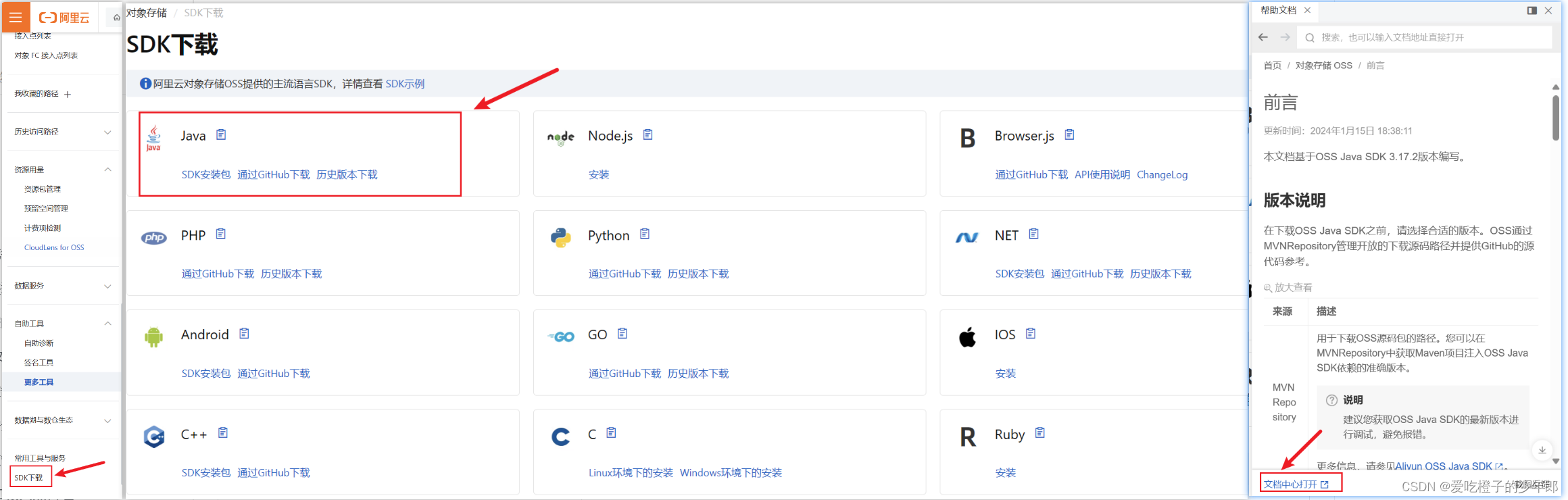Open C's Windows环境下的安装 link
1568x500 pixels.
click(x=731, y=472)
